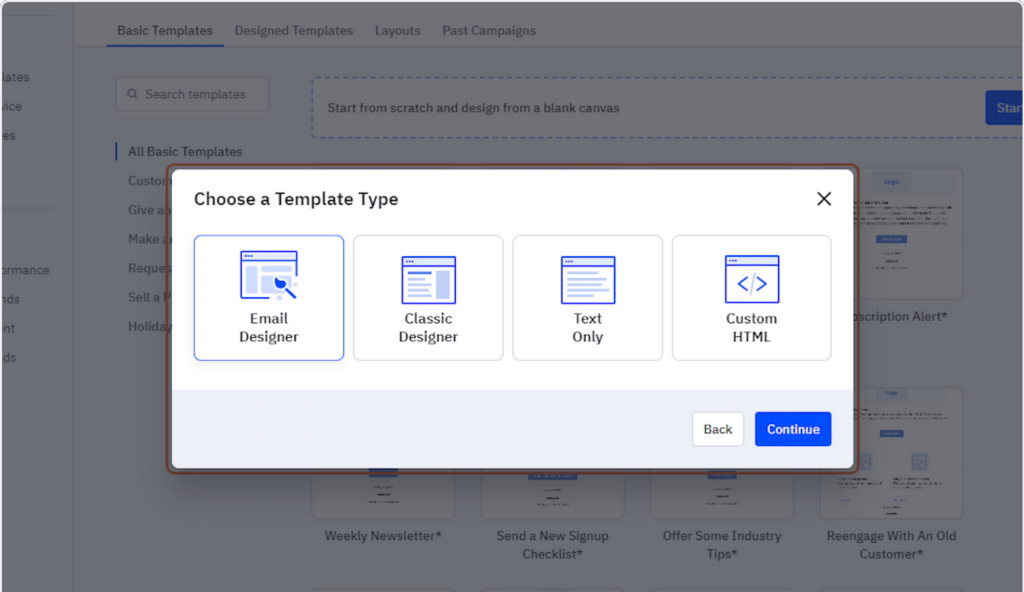Open the Reengage With An Old Customer template
The height and width of the screenshot is (592, 1024).
tap(891, 452)
